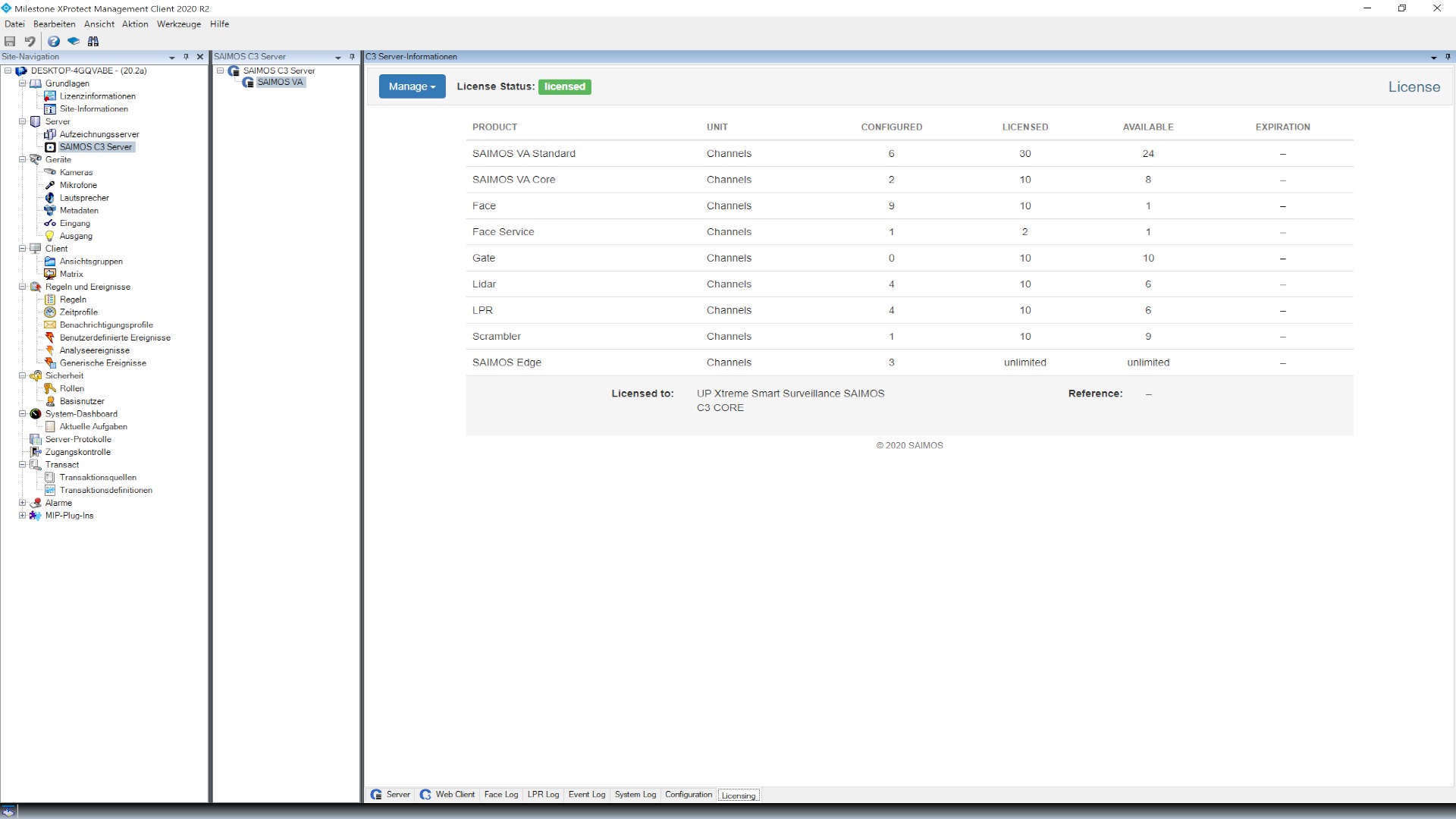Select Benutzerdefinierte Ereignisse tree item
The image size is (1456, 819).
tap(115, 338)
